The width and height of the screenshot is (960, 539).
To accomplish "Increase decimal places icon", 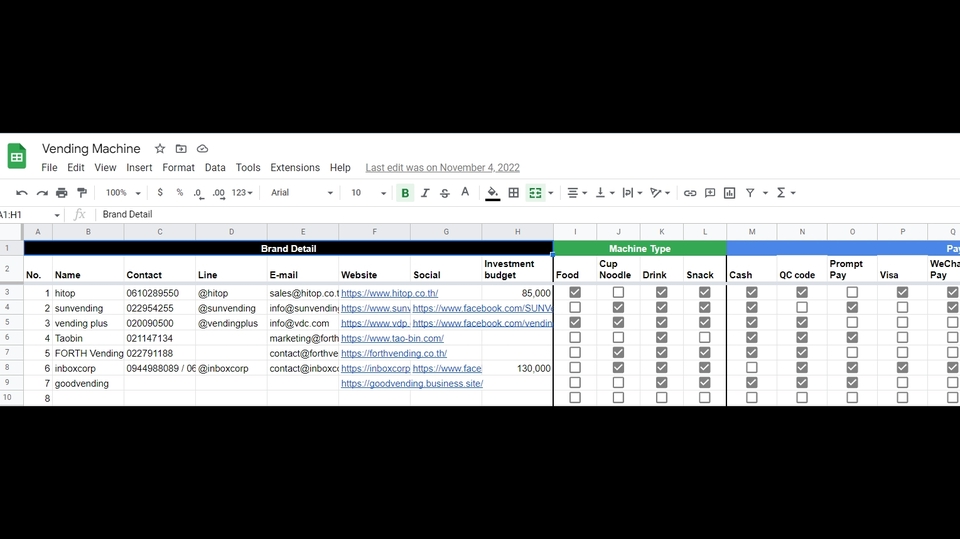I will (x=219, y=193).
